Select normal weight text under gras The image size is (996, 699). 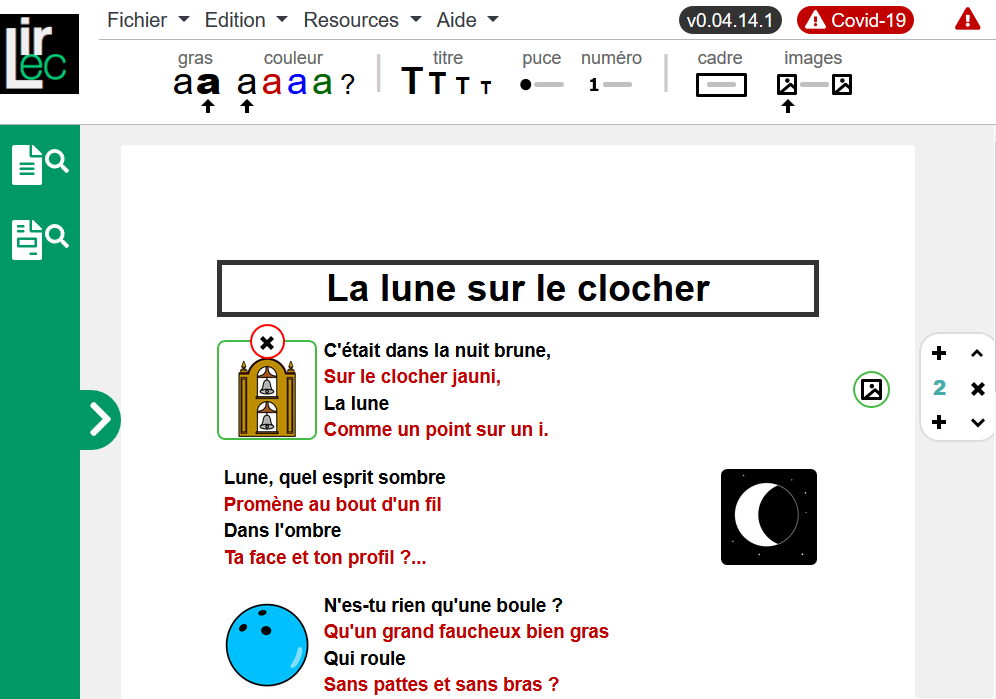182,83
